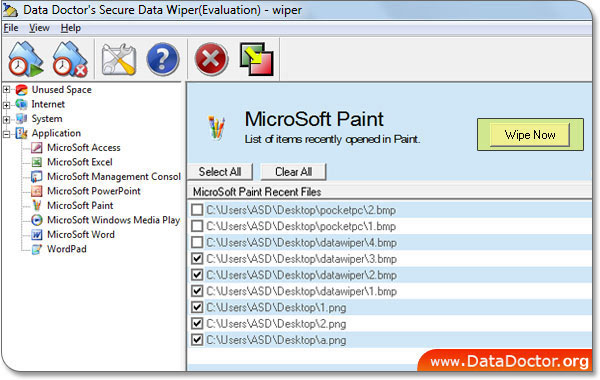Click the System computer tree icon

click(x=21, y=119)
